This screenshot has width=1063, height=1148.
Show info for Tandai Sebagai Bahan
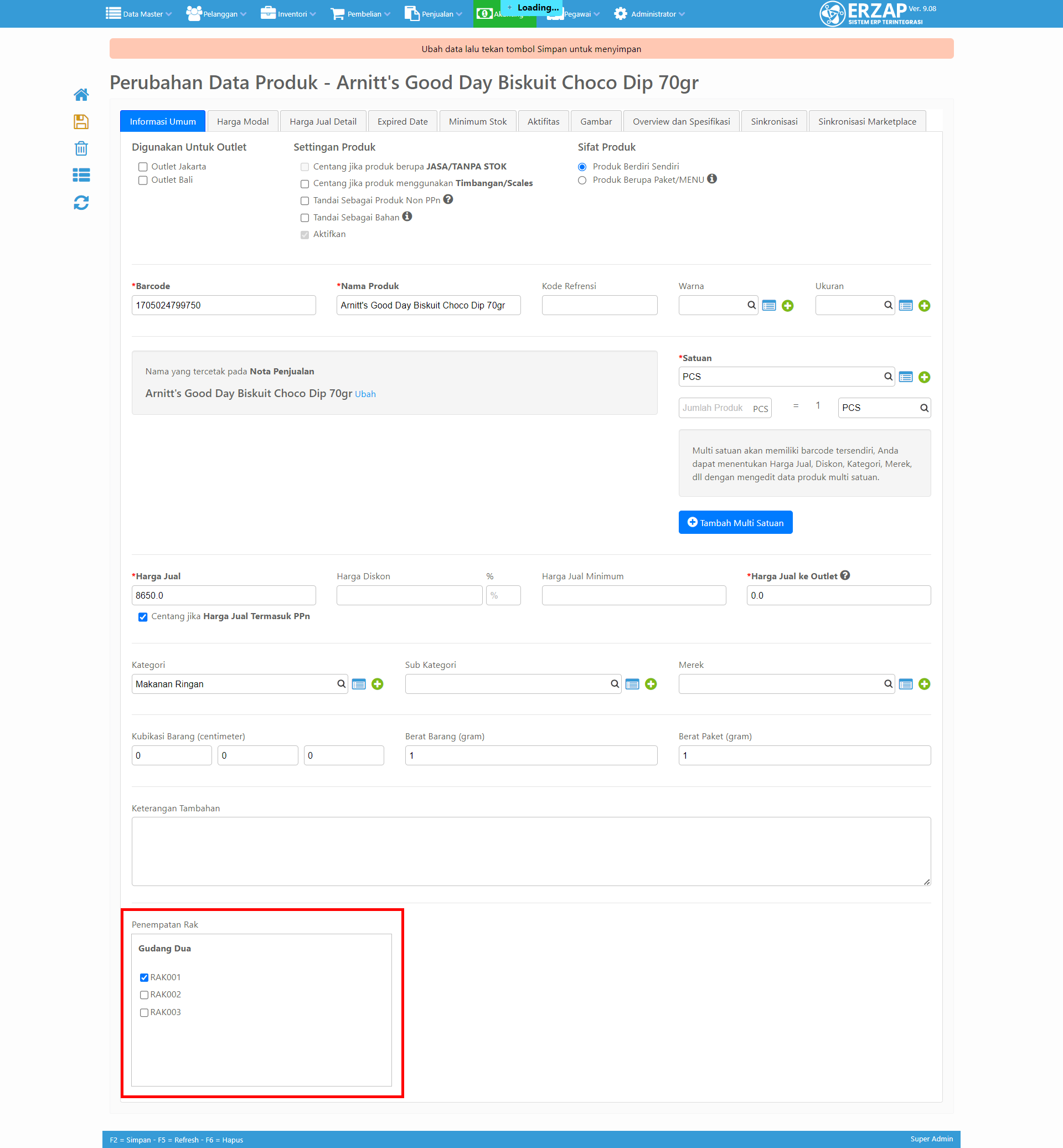click(407, 217)
